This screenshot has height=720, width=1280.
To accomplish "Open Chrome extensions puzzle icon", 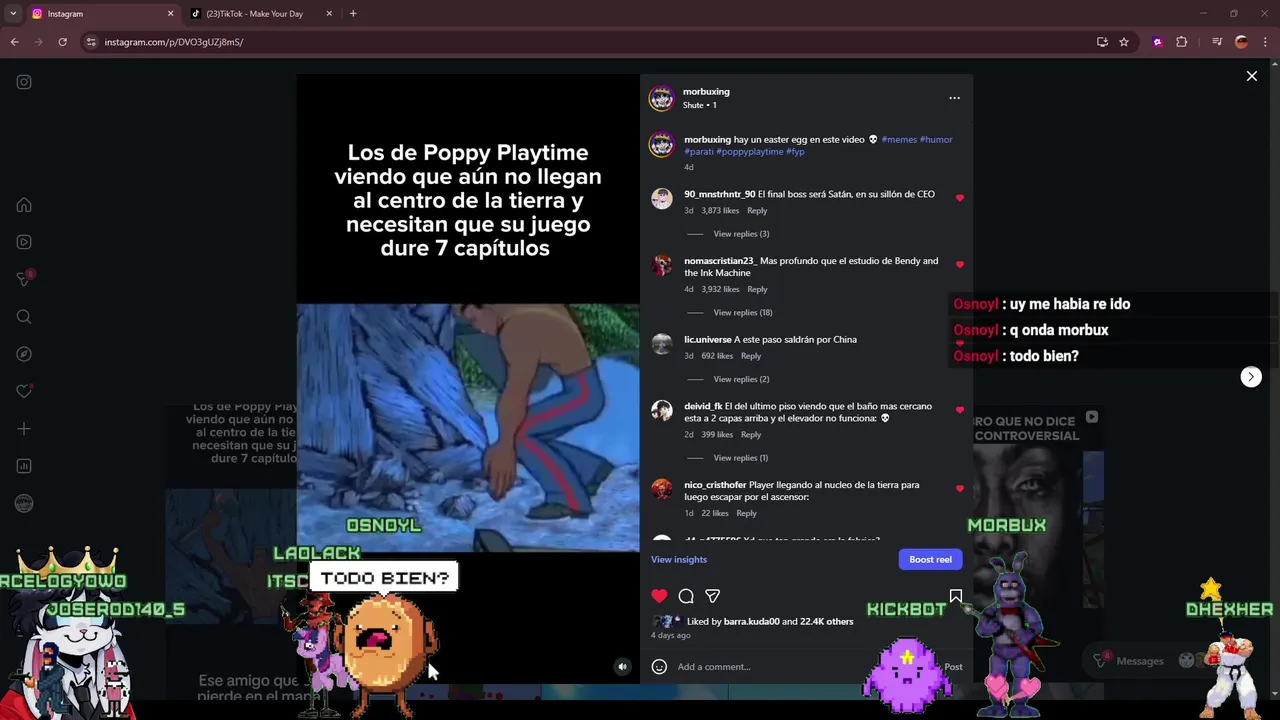I will point(1182,42).
